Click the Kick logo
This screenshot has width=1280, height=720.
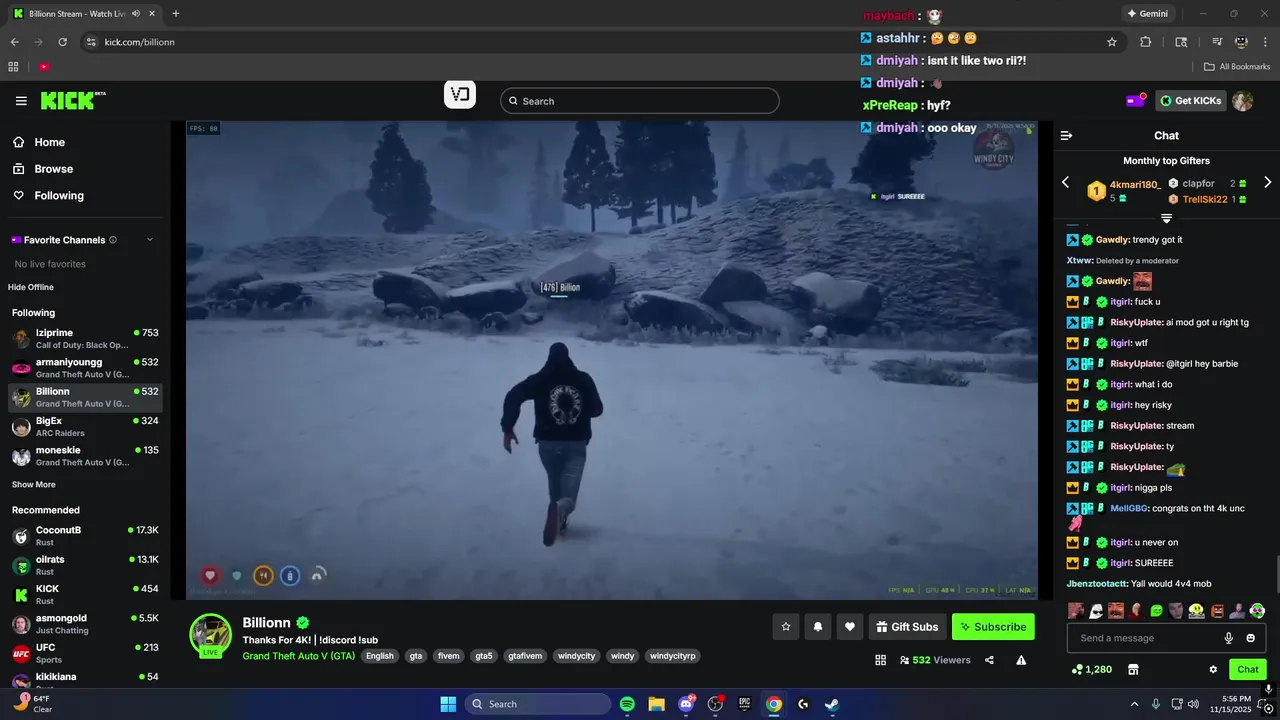click(73, 100)
